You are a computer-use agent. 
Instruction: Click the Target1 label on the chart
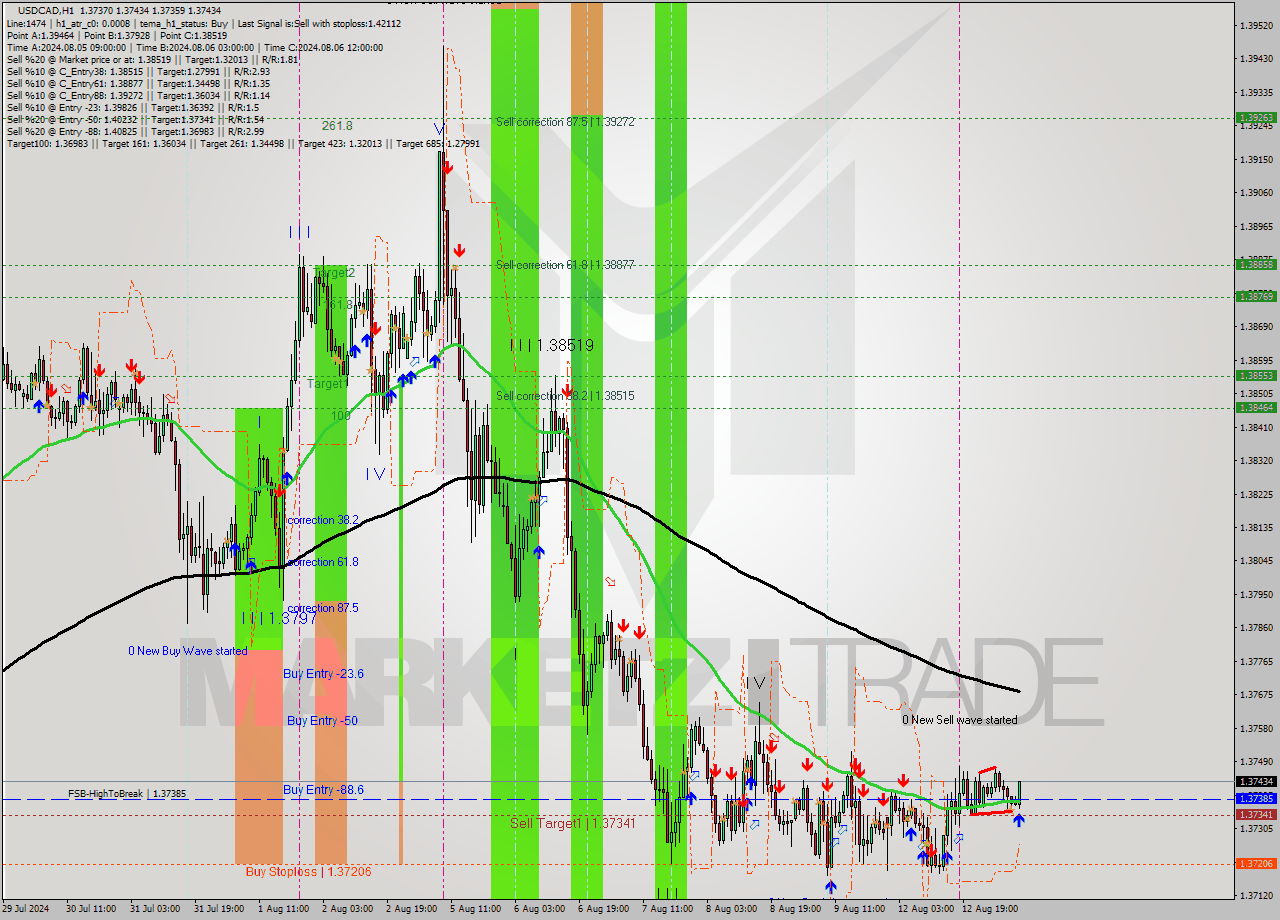coord(326,383)
